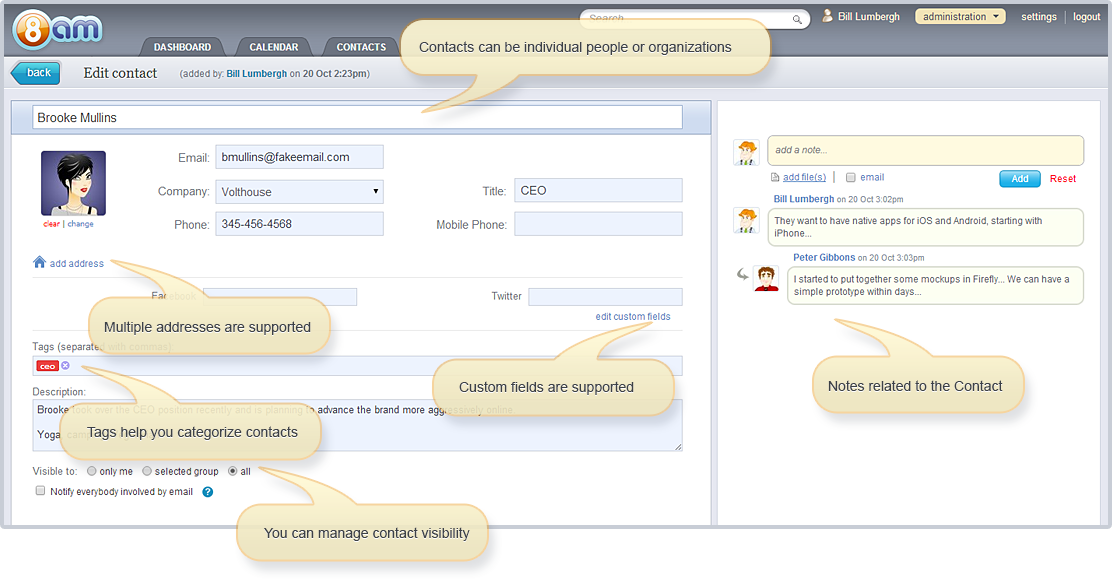
Task: Switch to the Dashboard tab
Action: pyautogui.click(x=182, y=45)
